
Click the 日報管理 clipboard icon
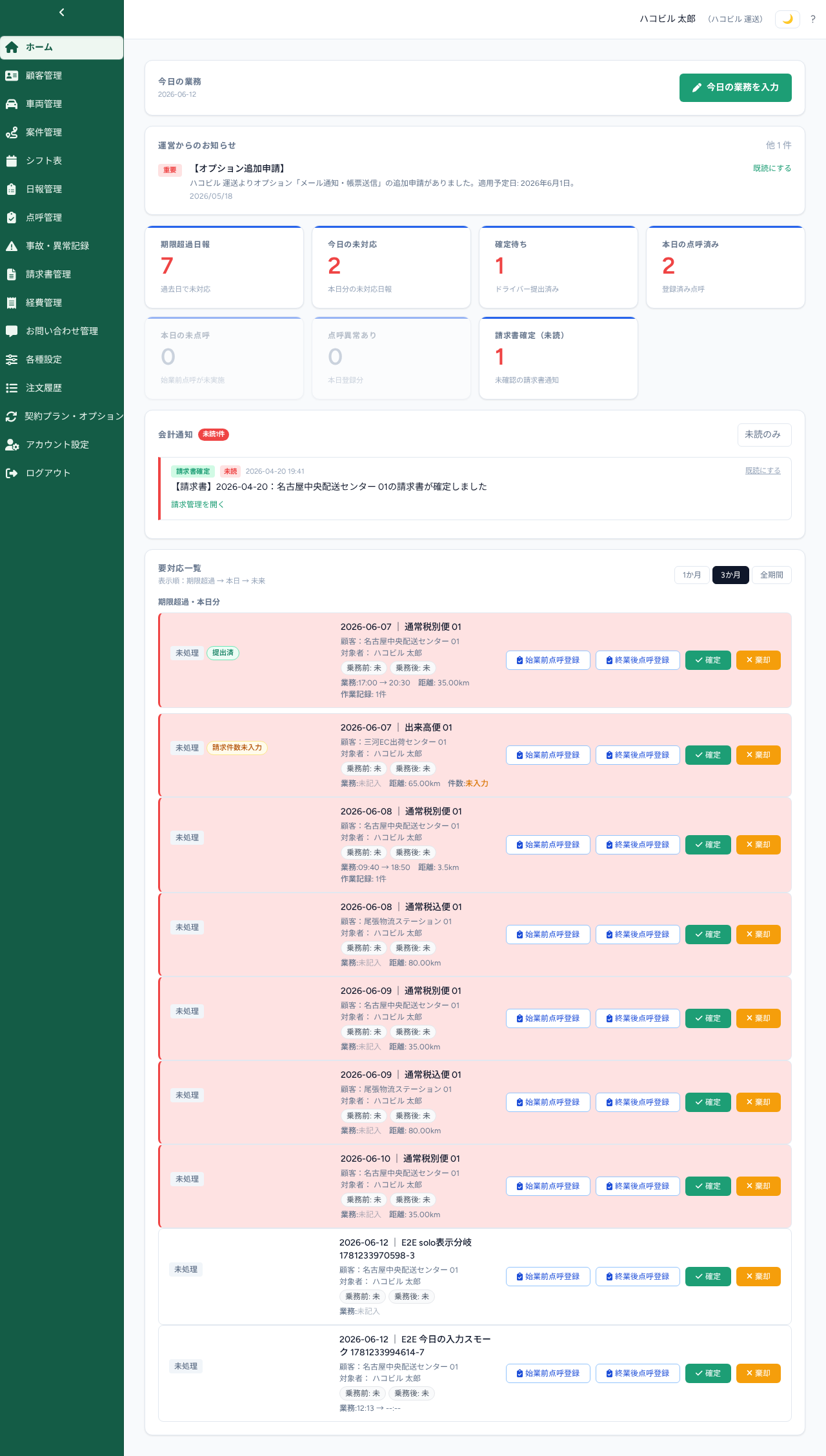click(x=12, y=189)
